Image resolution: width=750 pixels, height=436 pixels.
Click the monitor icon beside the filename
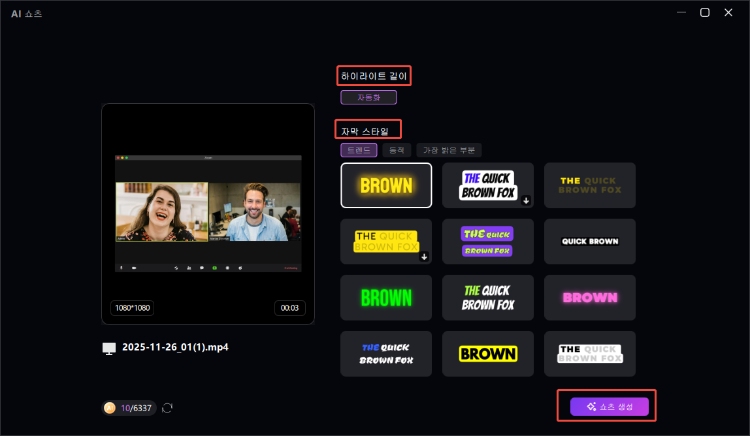coord(109,348)
